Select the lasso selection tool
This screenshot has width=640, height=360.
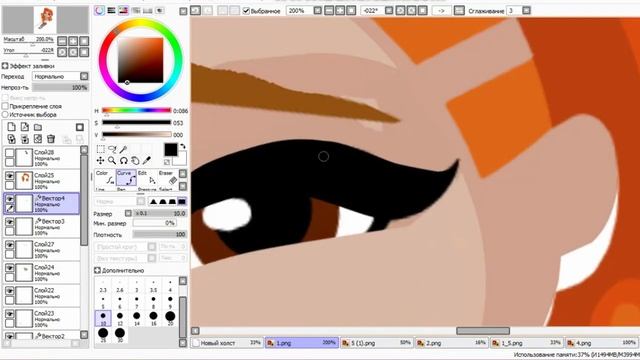(112, 149)
